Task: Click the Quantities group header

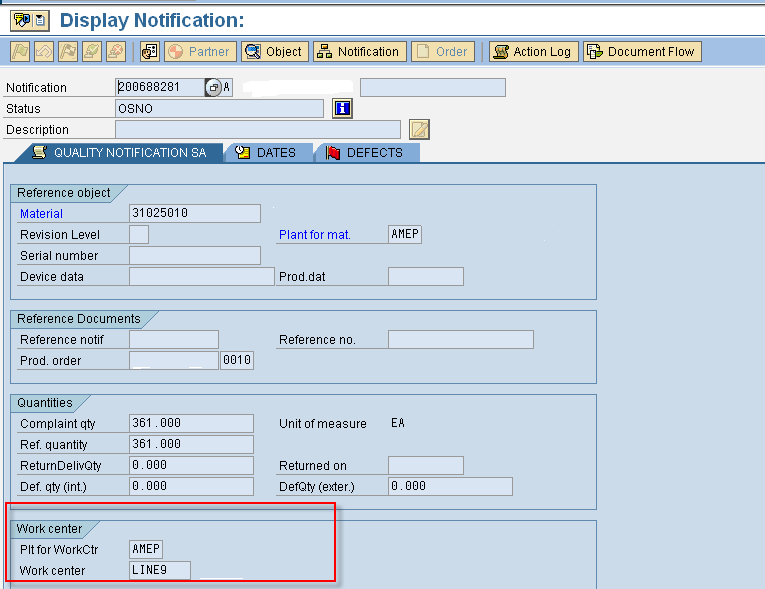Action: (x=45, y=403)
